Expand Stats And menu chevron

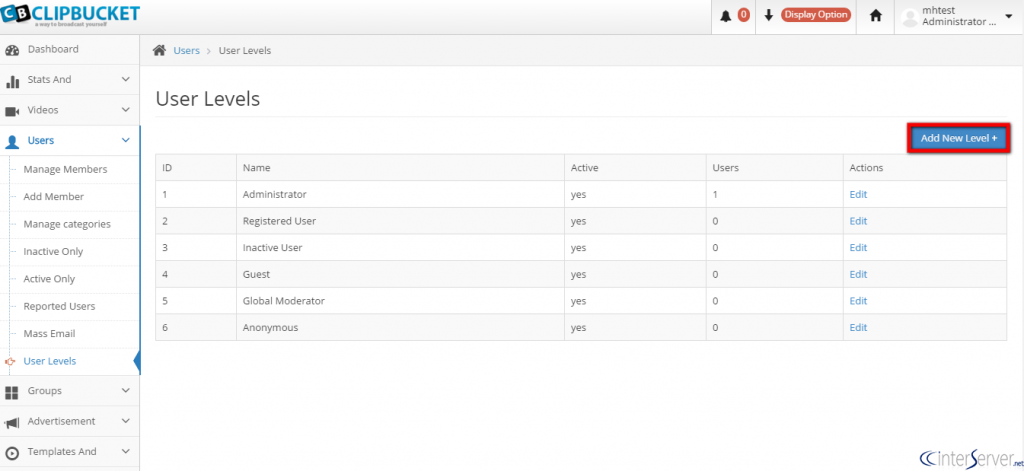[x=126, y=80]
